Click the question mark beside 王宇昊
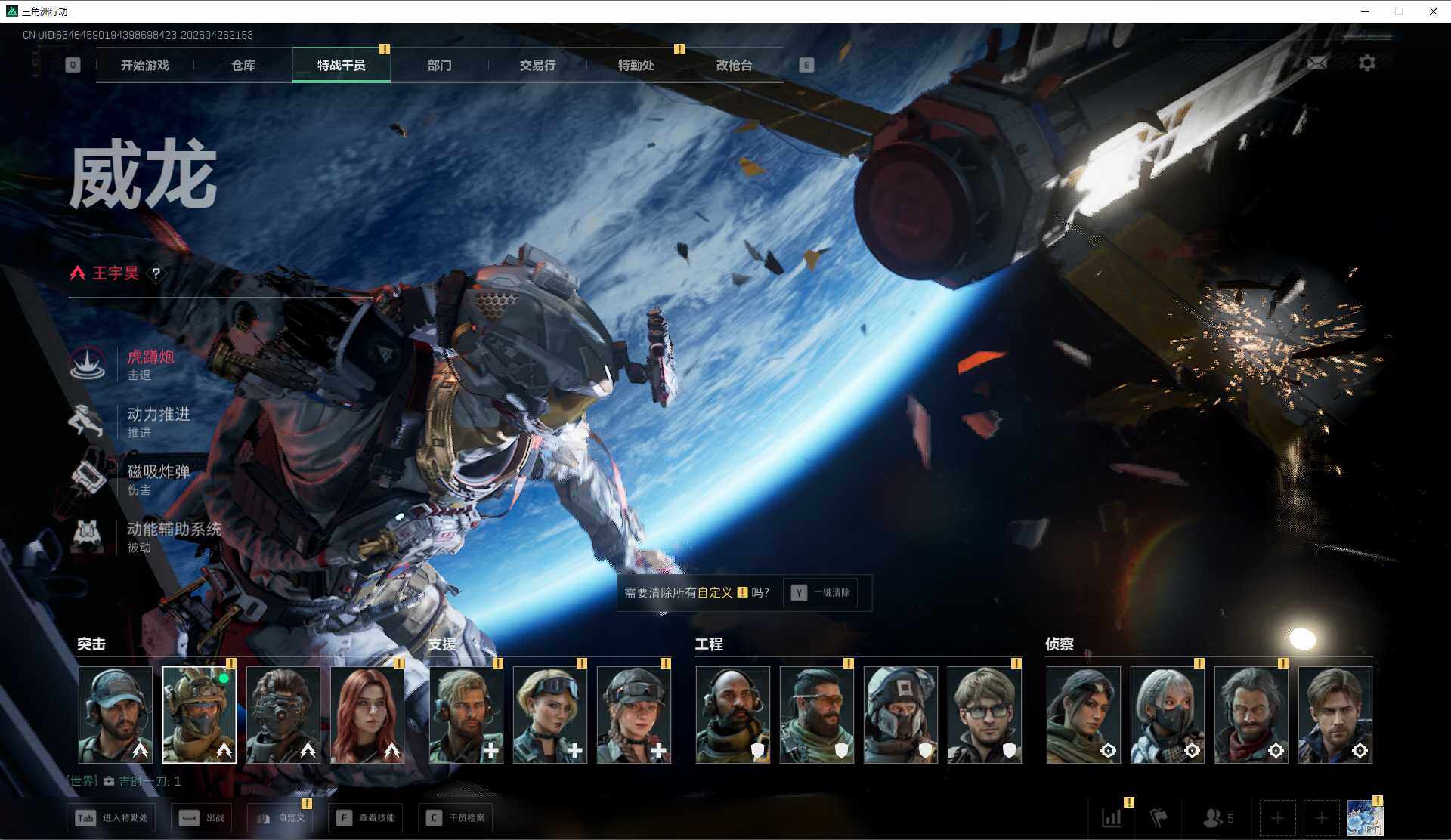The height and width of the screenshot is (840, 1451). point(156,273)
